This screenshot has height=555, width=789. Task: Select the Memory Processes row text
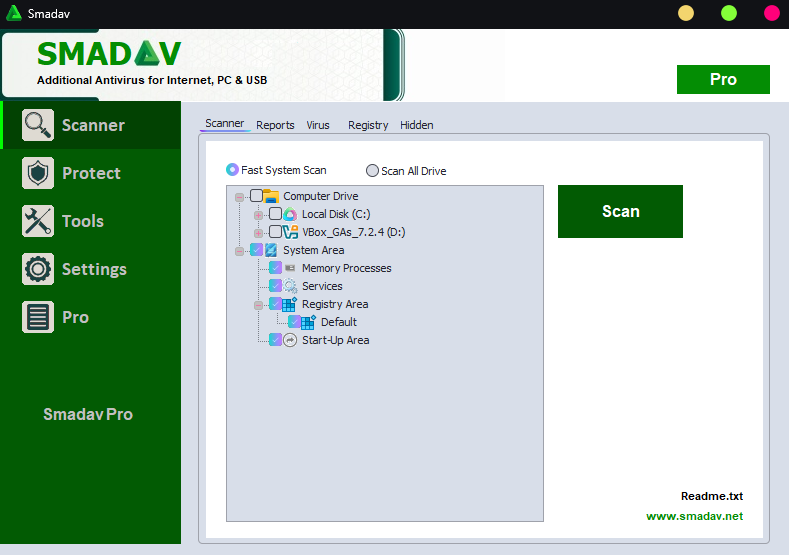(x=347, y=268)
